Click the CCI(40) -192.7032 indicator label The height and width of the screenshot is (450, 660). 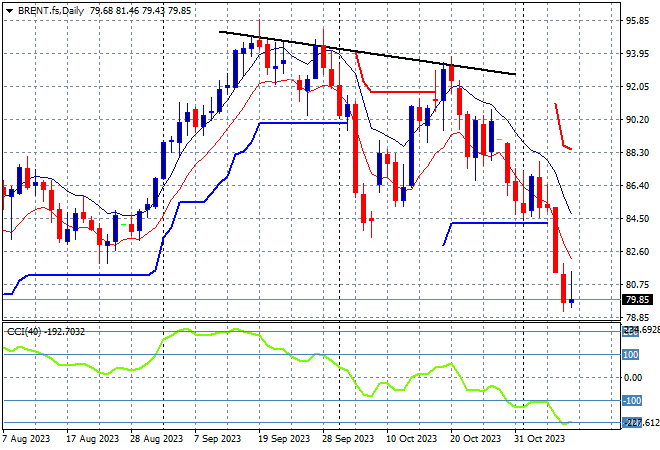click(x=46, y=332)
